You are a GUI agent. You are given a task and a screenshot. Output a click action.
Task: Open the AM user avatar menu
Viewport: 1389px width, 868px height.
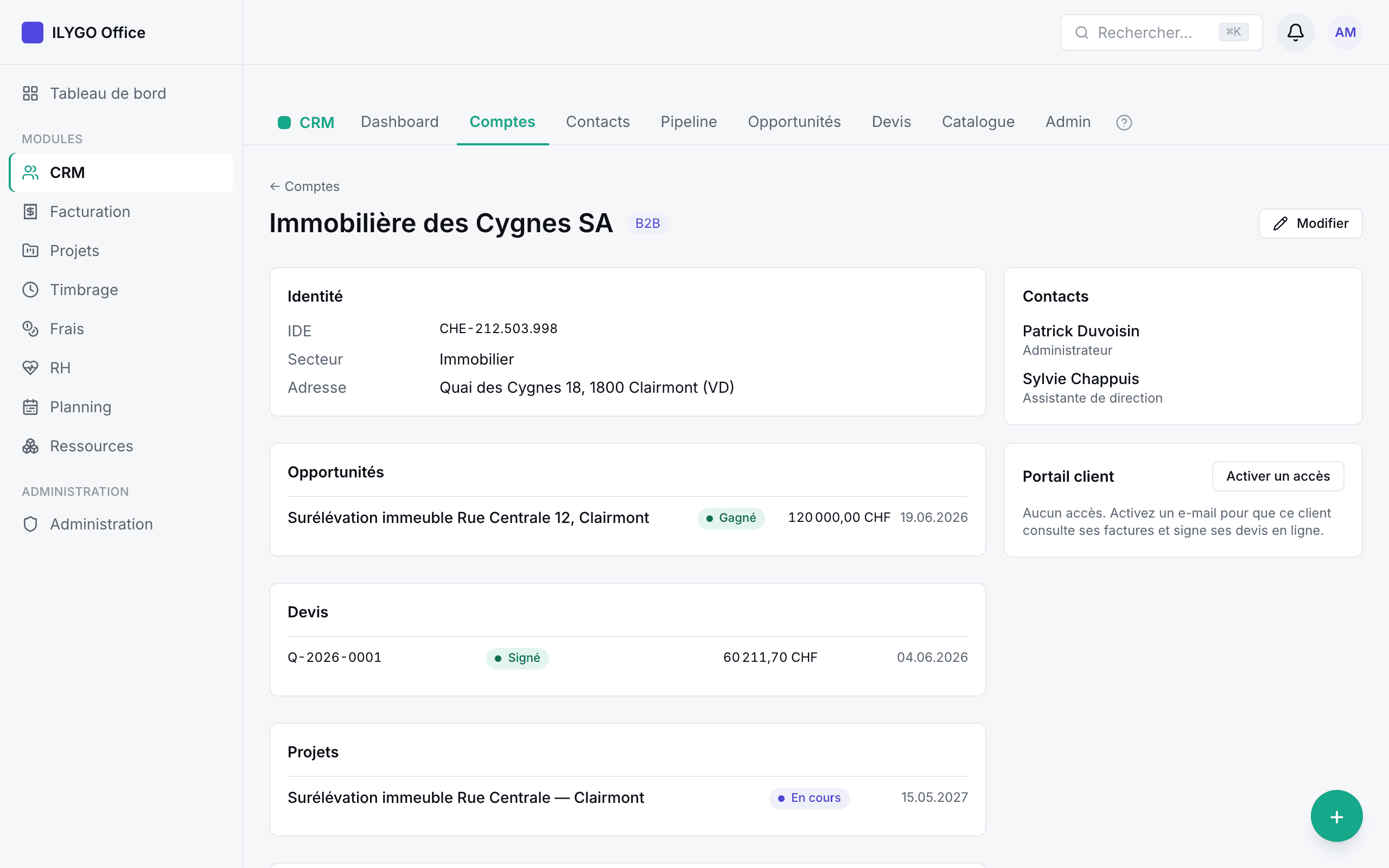(x=1346, y=33)
